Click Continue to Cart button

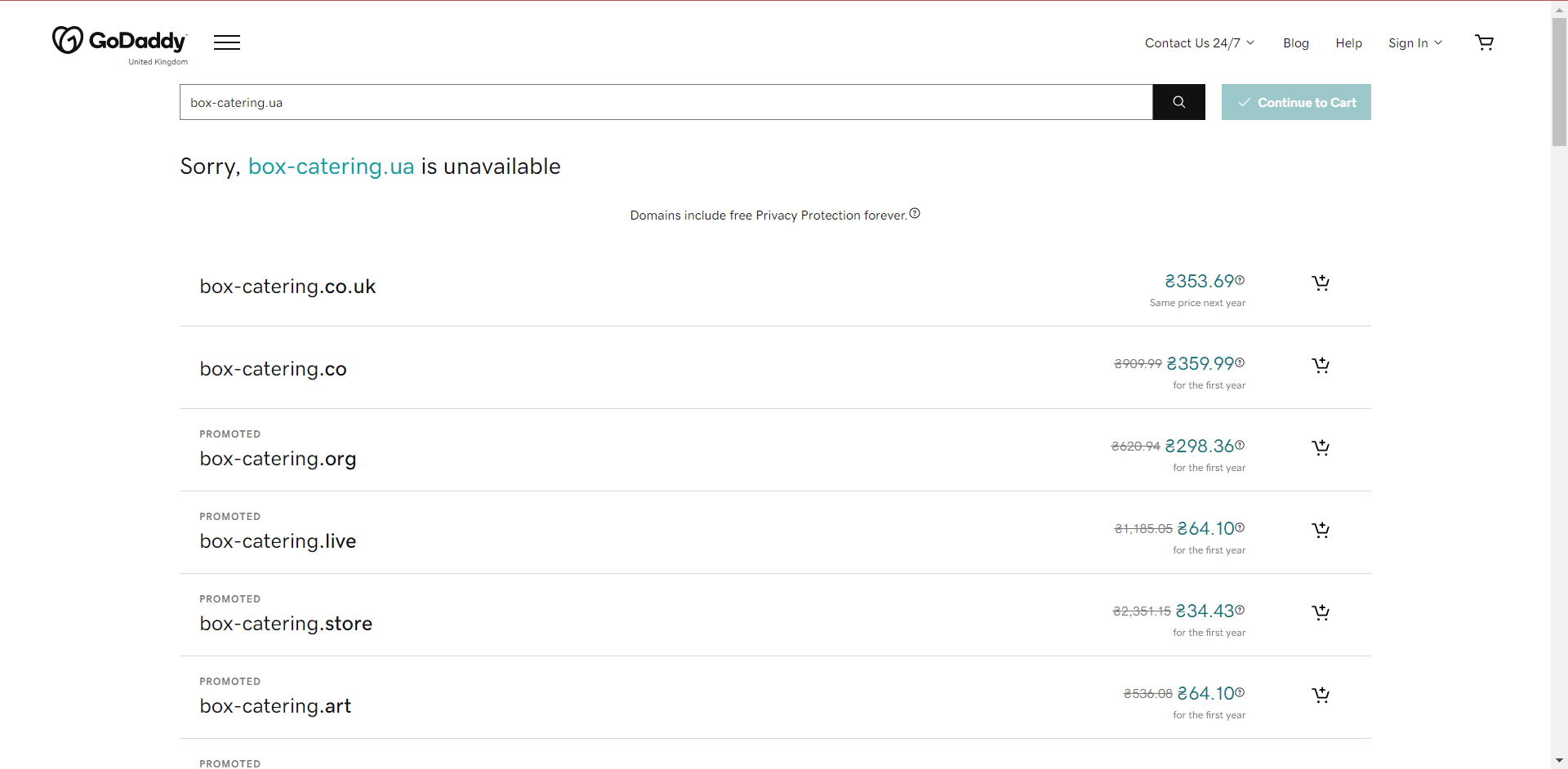click(1296, 102)
